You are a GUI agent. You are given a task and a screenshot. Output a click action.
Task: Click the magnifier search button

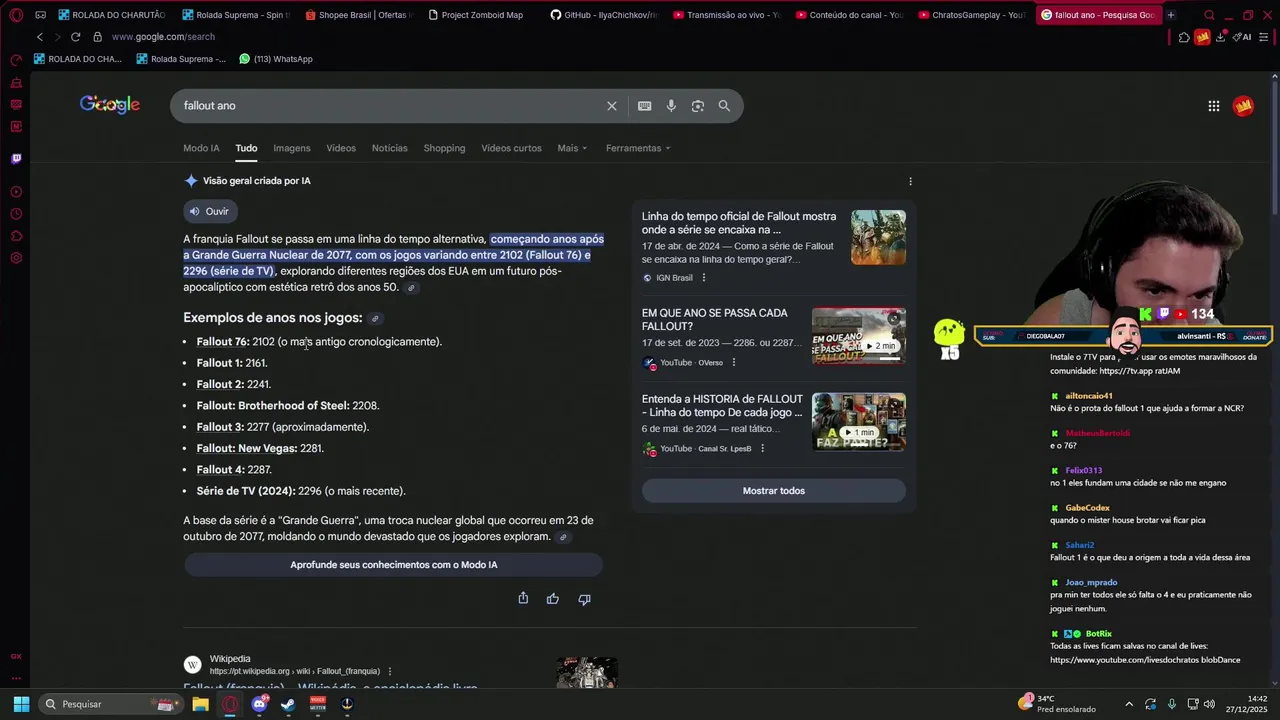click(x=724, y=106)
